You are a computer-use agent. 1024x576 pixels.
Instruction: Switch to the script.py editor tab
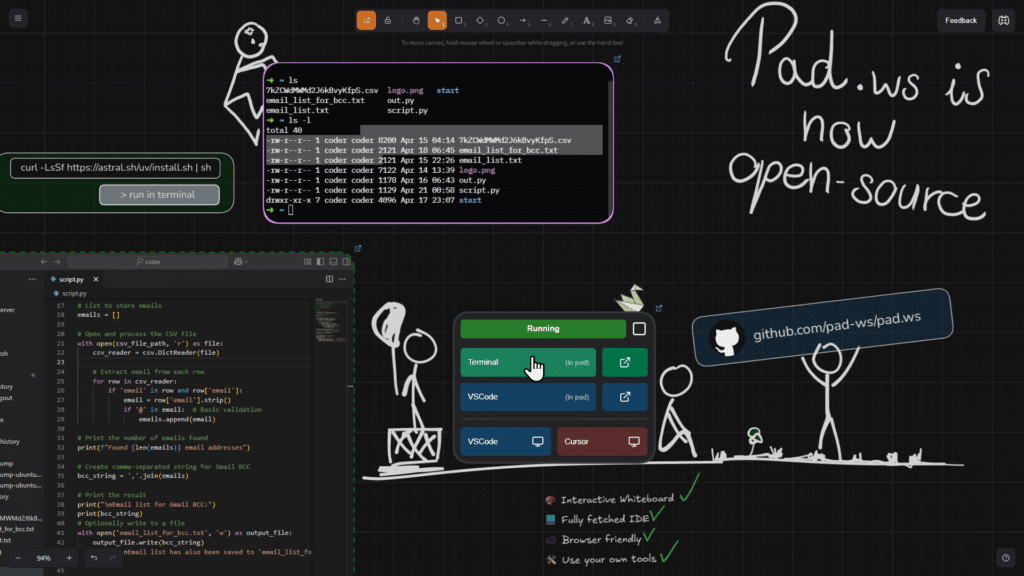point(72,279)
